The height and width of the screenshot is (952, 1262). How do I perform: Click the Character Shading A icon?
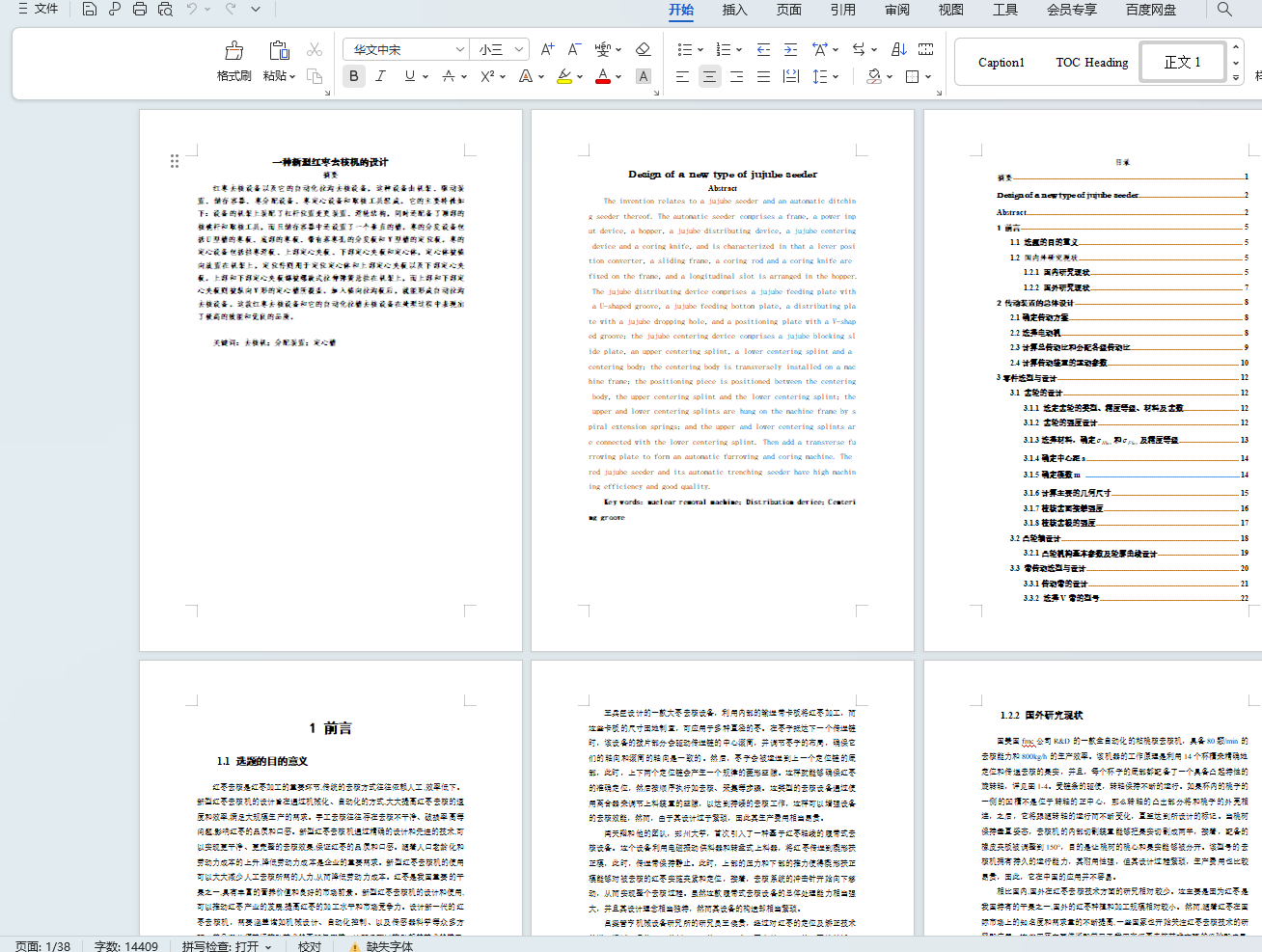tap(644, 76)
